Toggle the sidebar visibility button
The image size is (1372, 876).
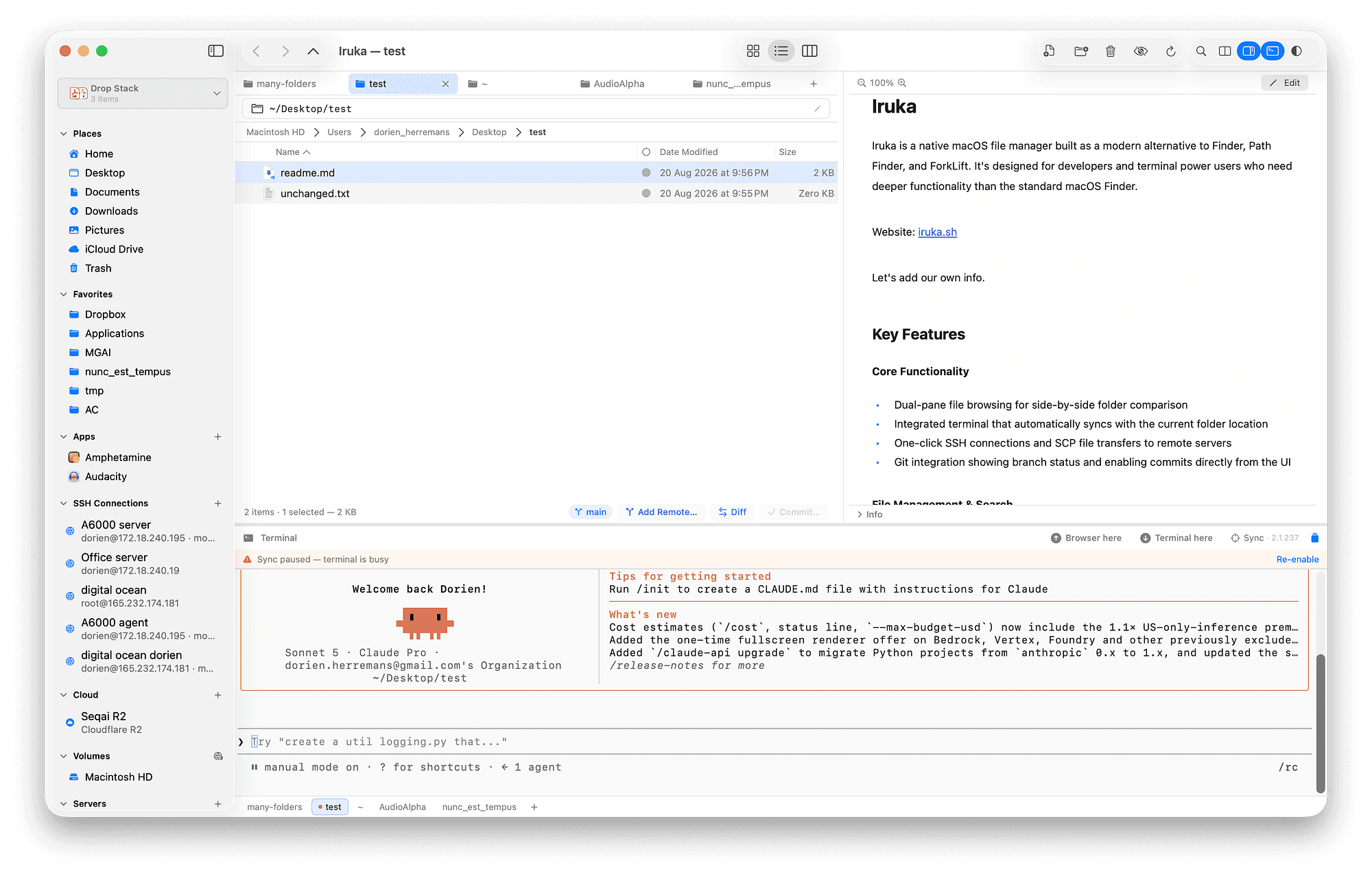(215, 51)
